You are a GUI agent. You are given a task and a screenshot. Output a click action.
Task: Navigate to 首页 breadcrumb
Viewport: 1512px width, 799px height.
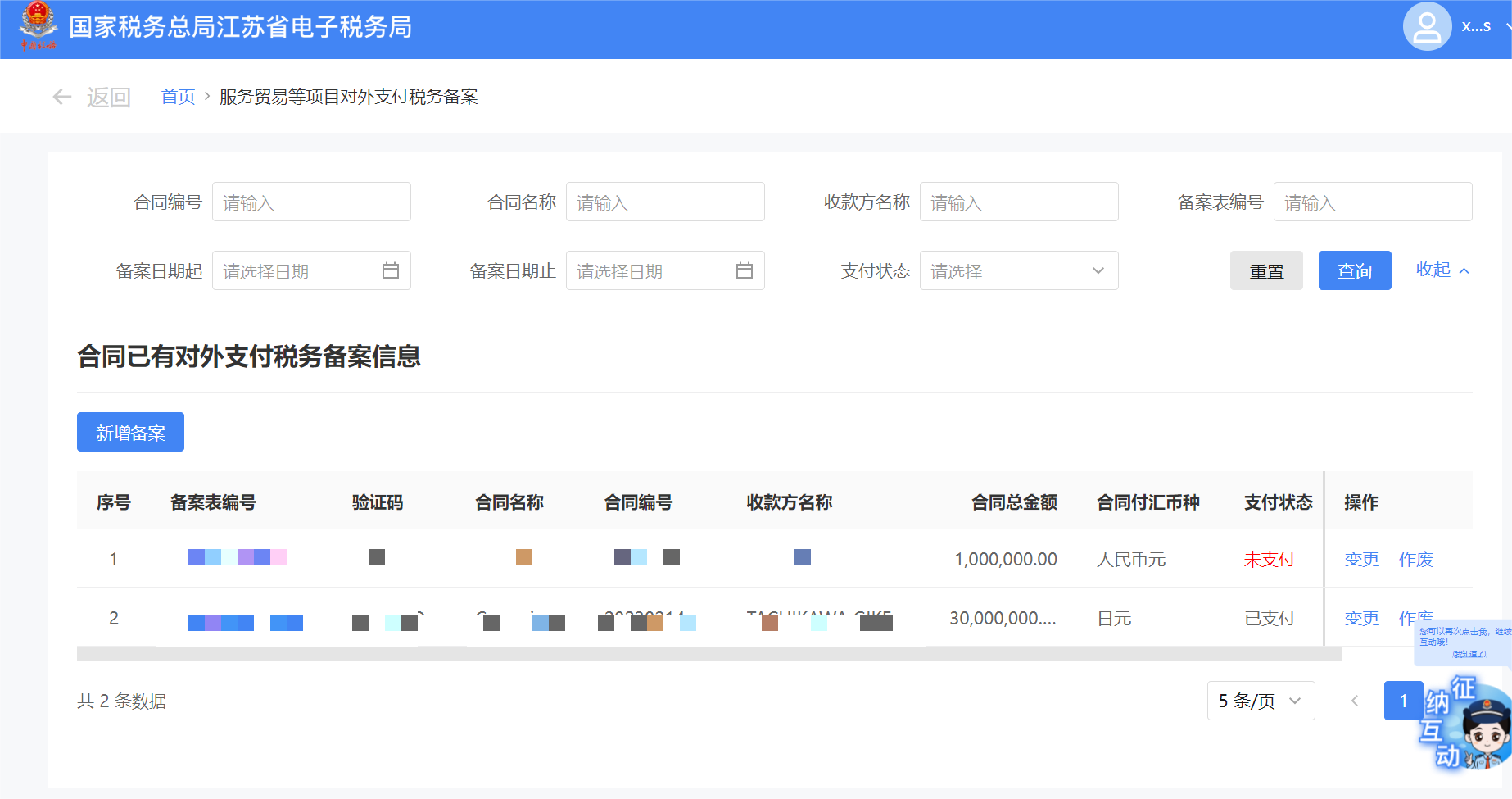[178, 97]
